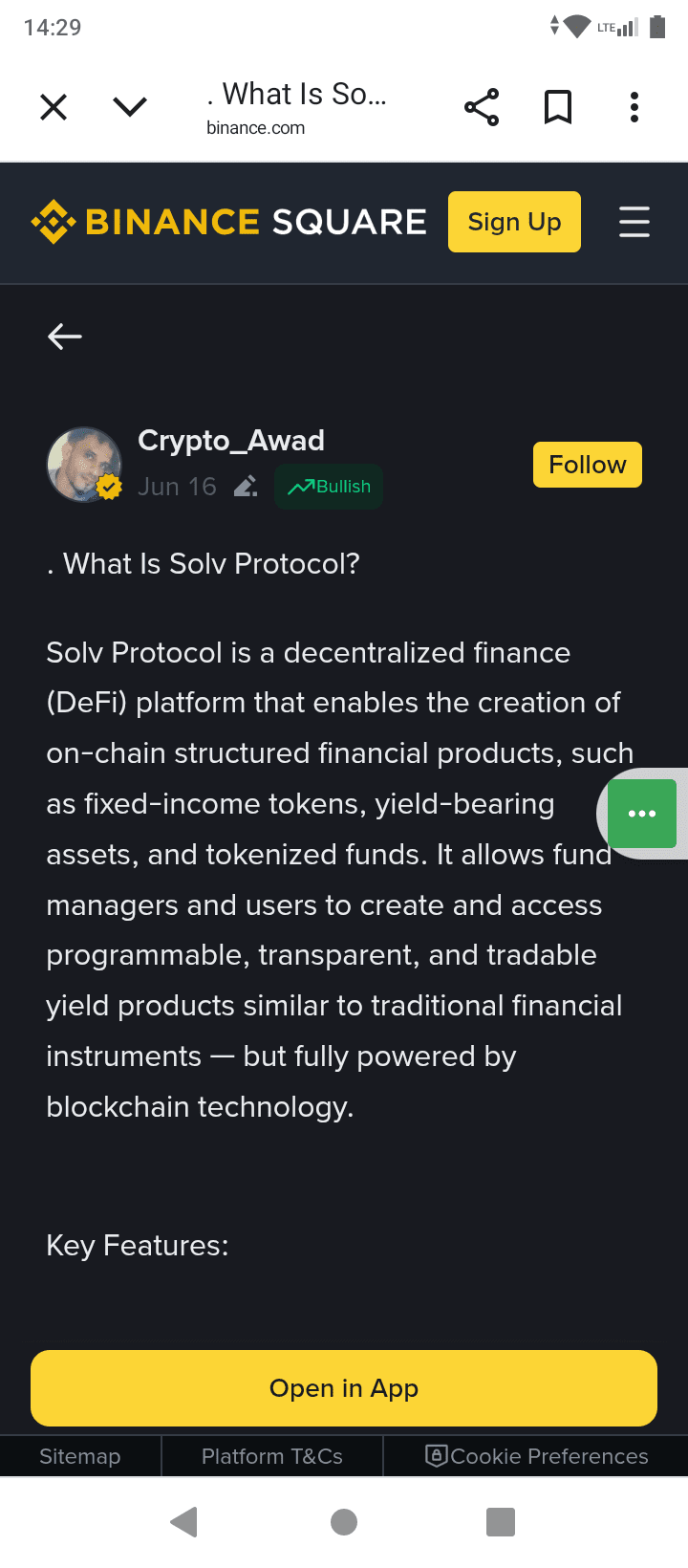Viewport: 688px width, 1568px height.
Task: Follow the Crypto_Awad author
Action: (588, 465)
